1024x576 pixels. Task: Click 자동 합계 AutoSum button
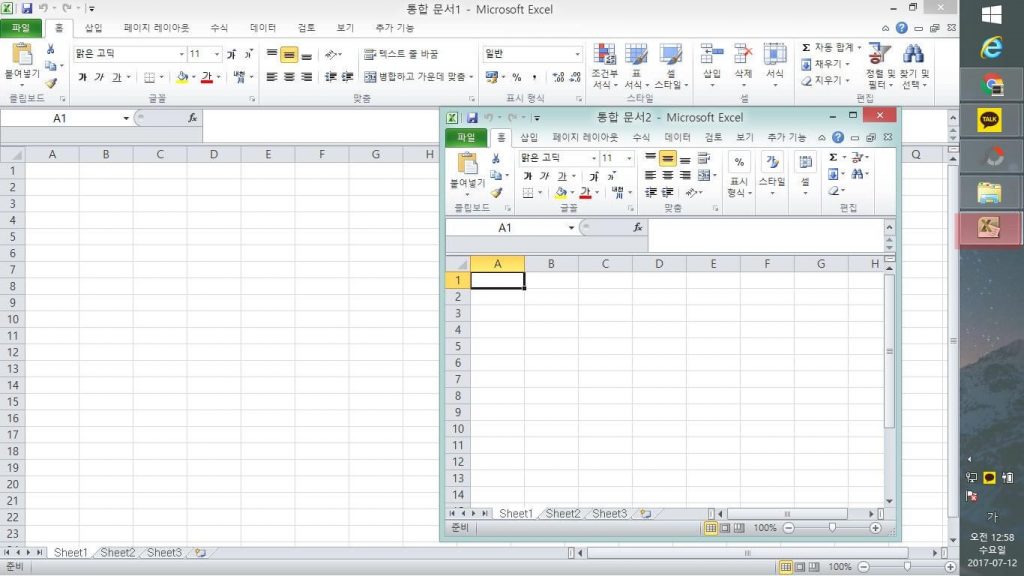[830, 48]
